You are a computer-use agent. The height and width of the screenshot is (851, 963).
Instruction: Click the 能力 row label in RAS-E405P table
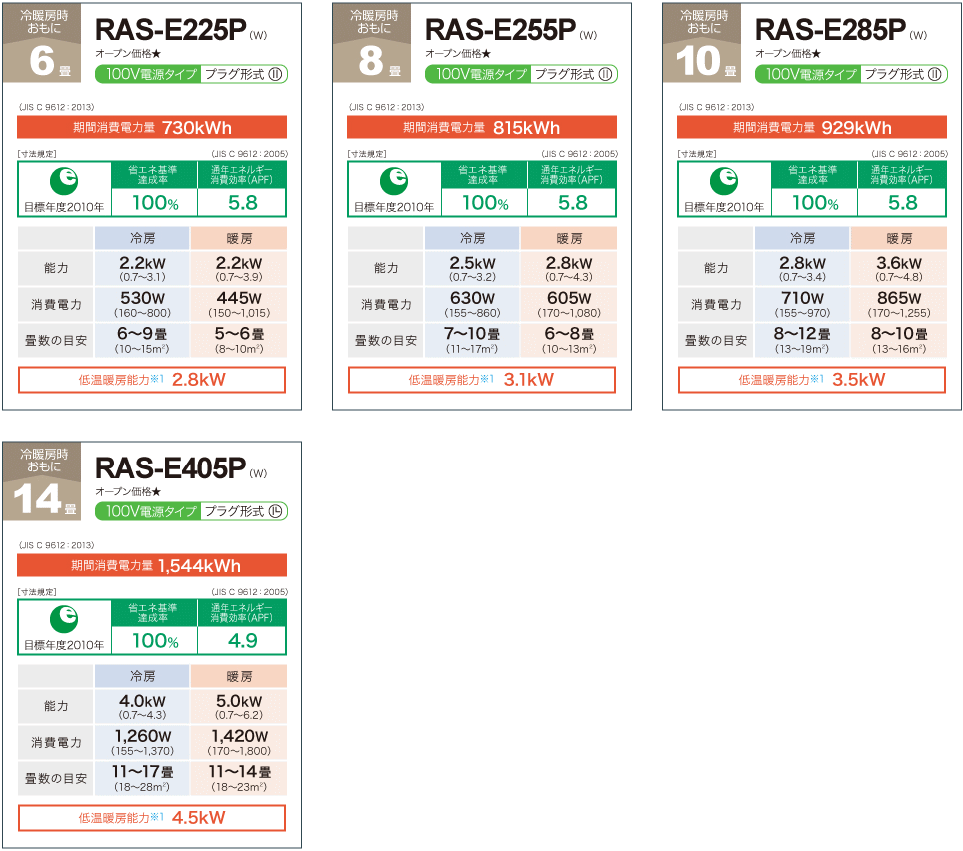point(56,706)
